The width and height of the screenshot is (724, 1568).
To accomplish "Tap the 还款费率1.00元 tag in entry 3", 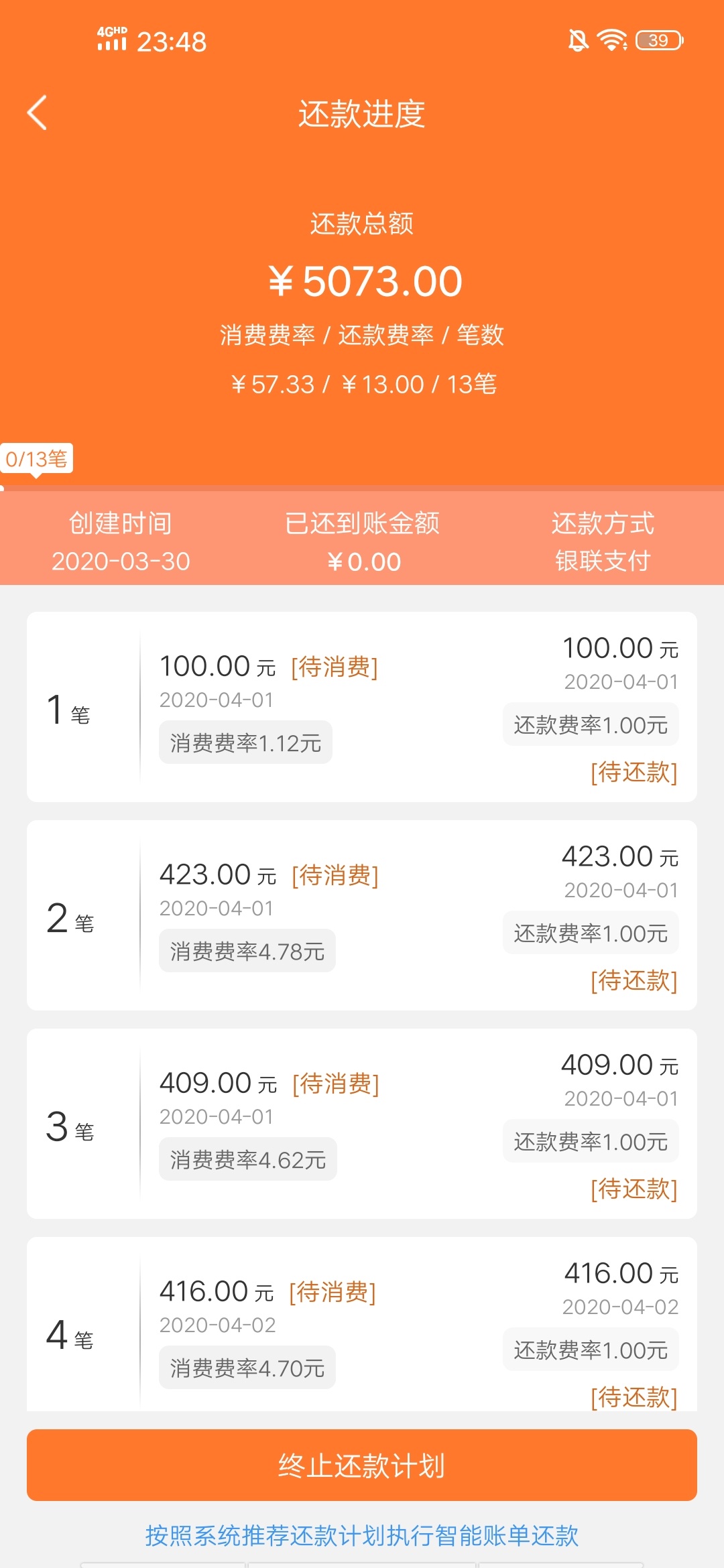I will coord(591,1141).
